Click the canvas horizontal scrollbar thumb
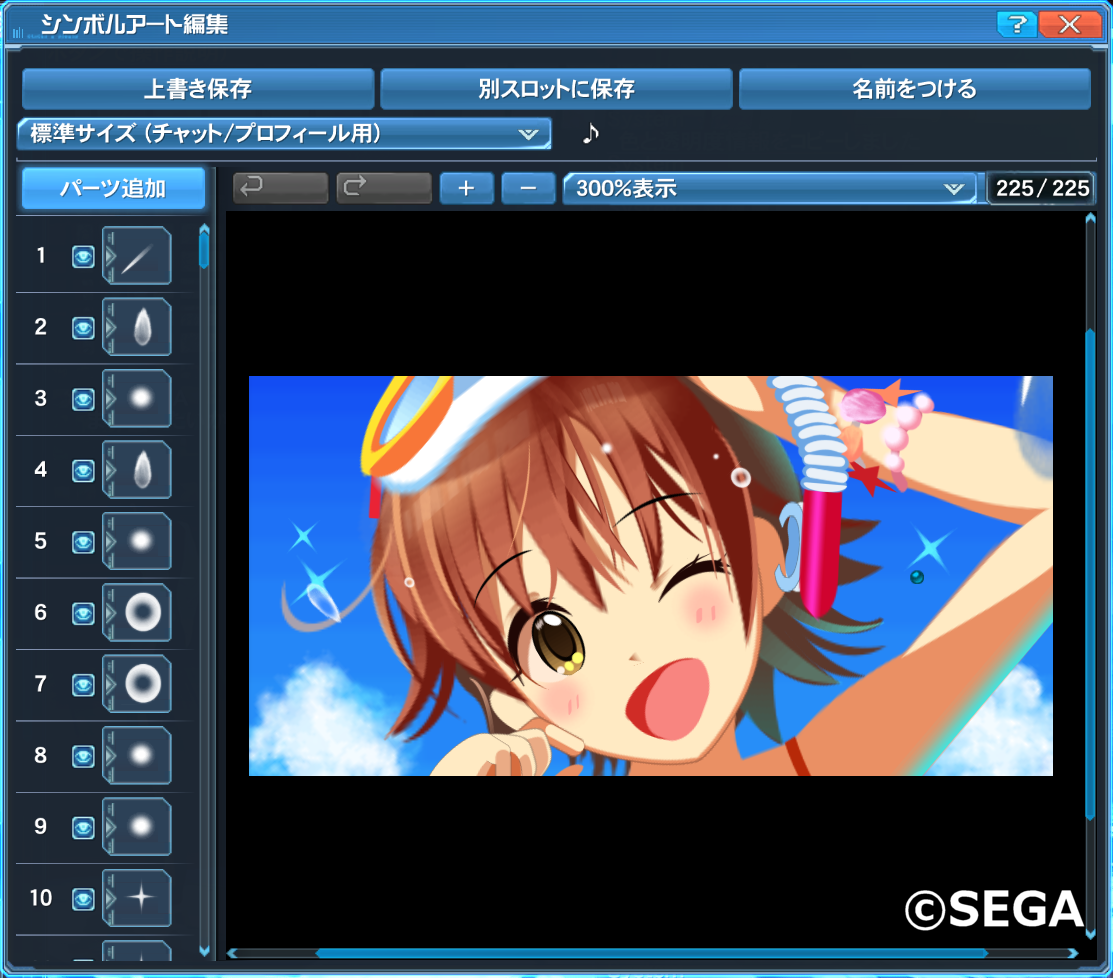 652,953
